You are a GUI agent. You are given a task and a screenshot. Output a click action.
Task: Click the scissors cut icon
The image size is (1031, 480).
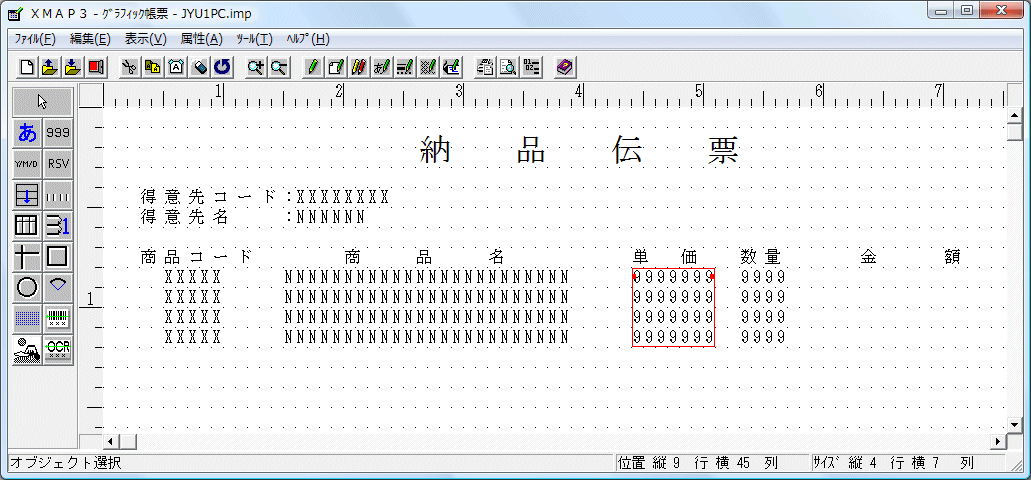click(130, 66)
